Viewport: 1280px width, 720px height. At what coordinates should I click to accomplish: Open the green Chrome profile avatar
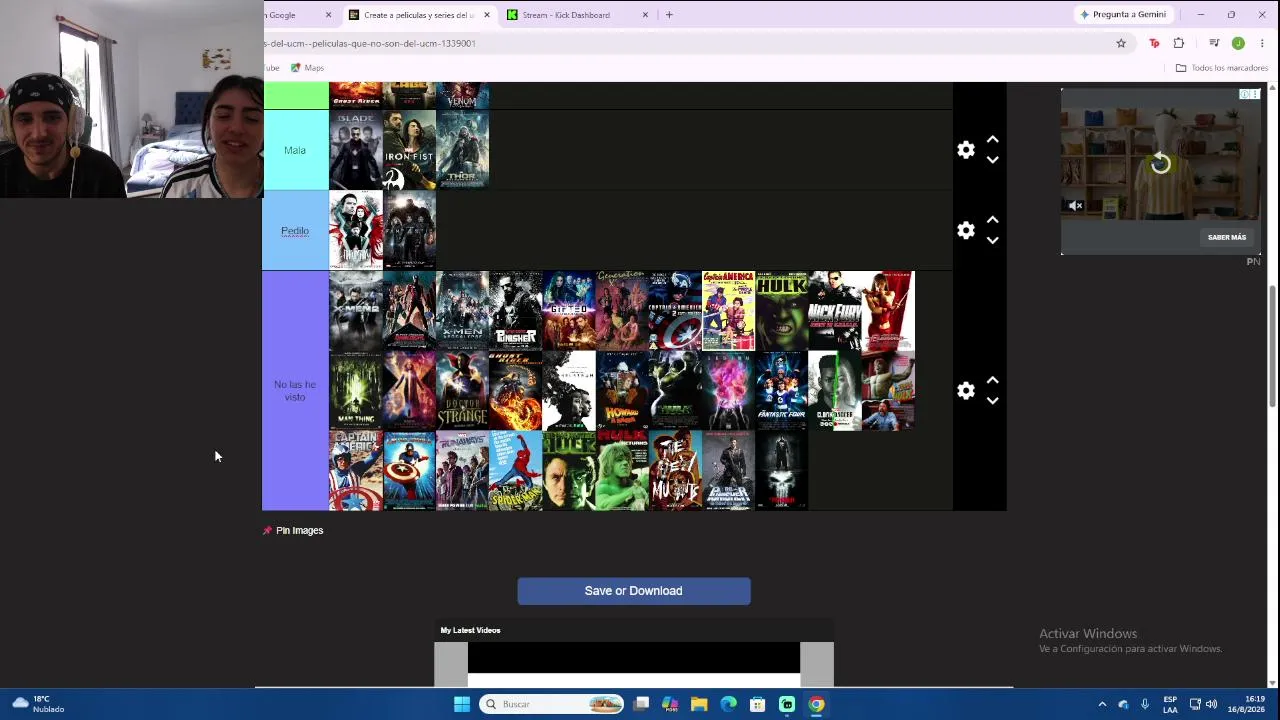pyautogui.click(x=1238, y=43)
